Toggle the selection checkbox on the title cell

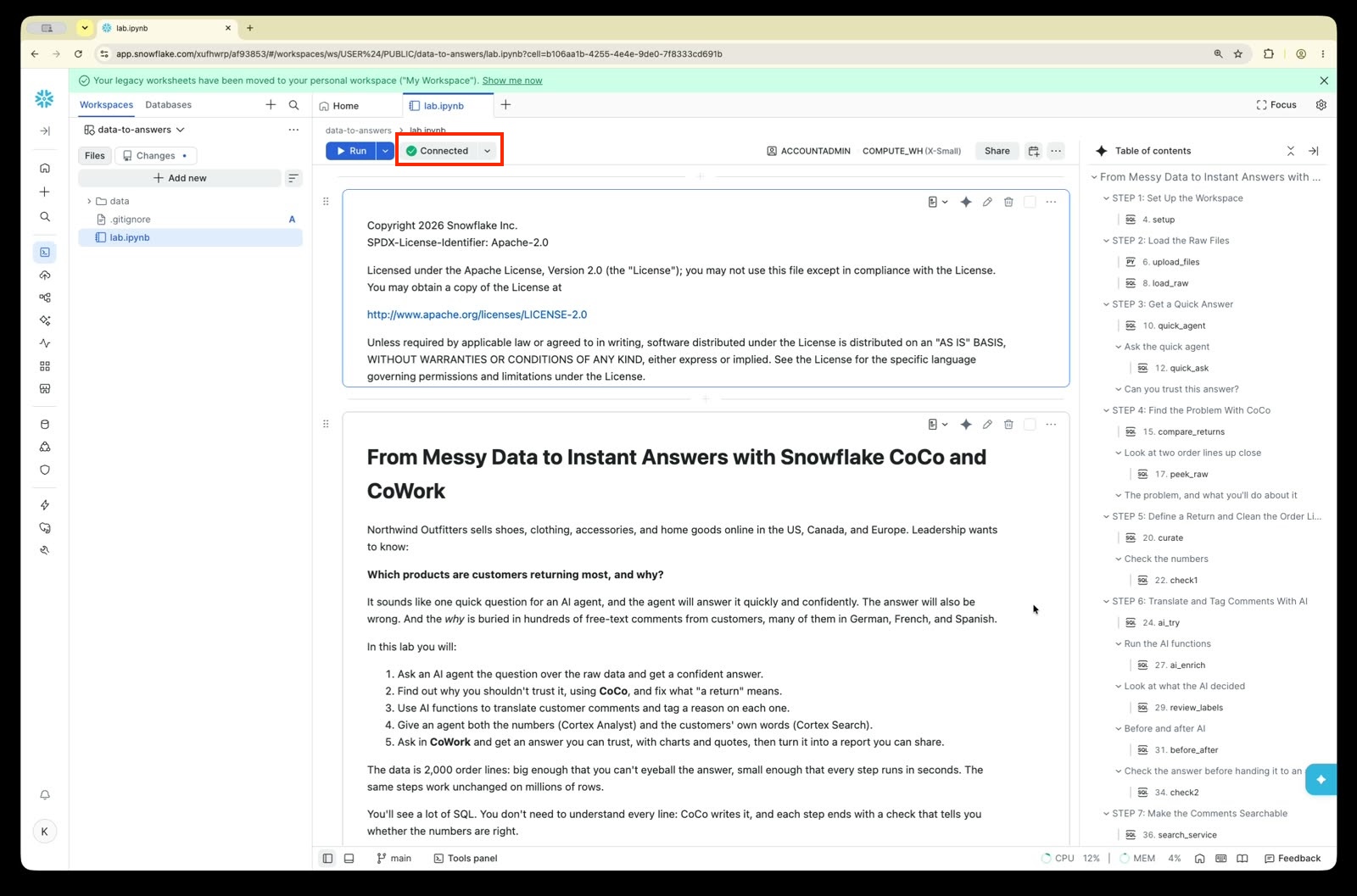tap(1030, 424)
